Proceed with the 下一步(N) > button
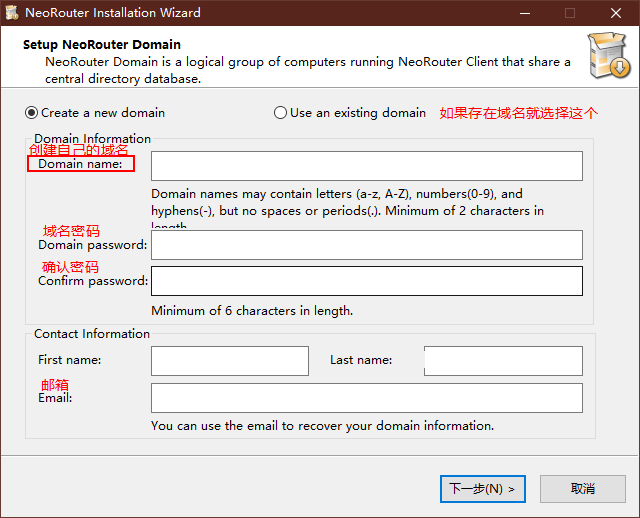 coord(482,489)
